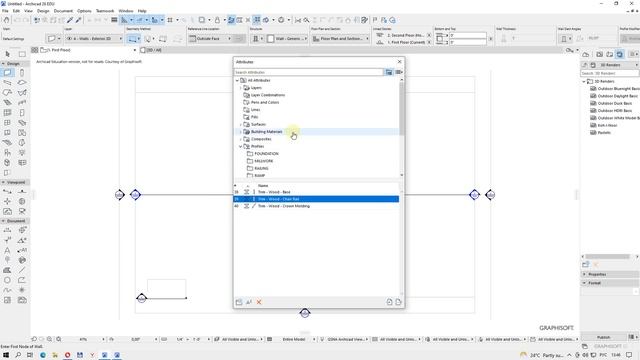This screenshot has width=640, height=360.
Task: Select the Marquee tool in the toolbox
Action: pyautogui.click(x=22, y=54)
